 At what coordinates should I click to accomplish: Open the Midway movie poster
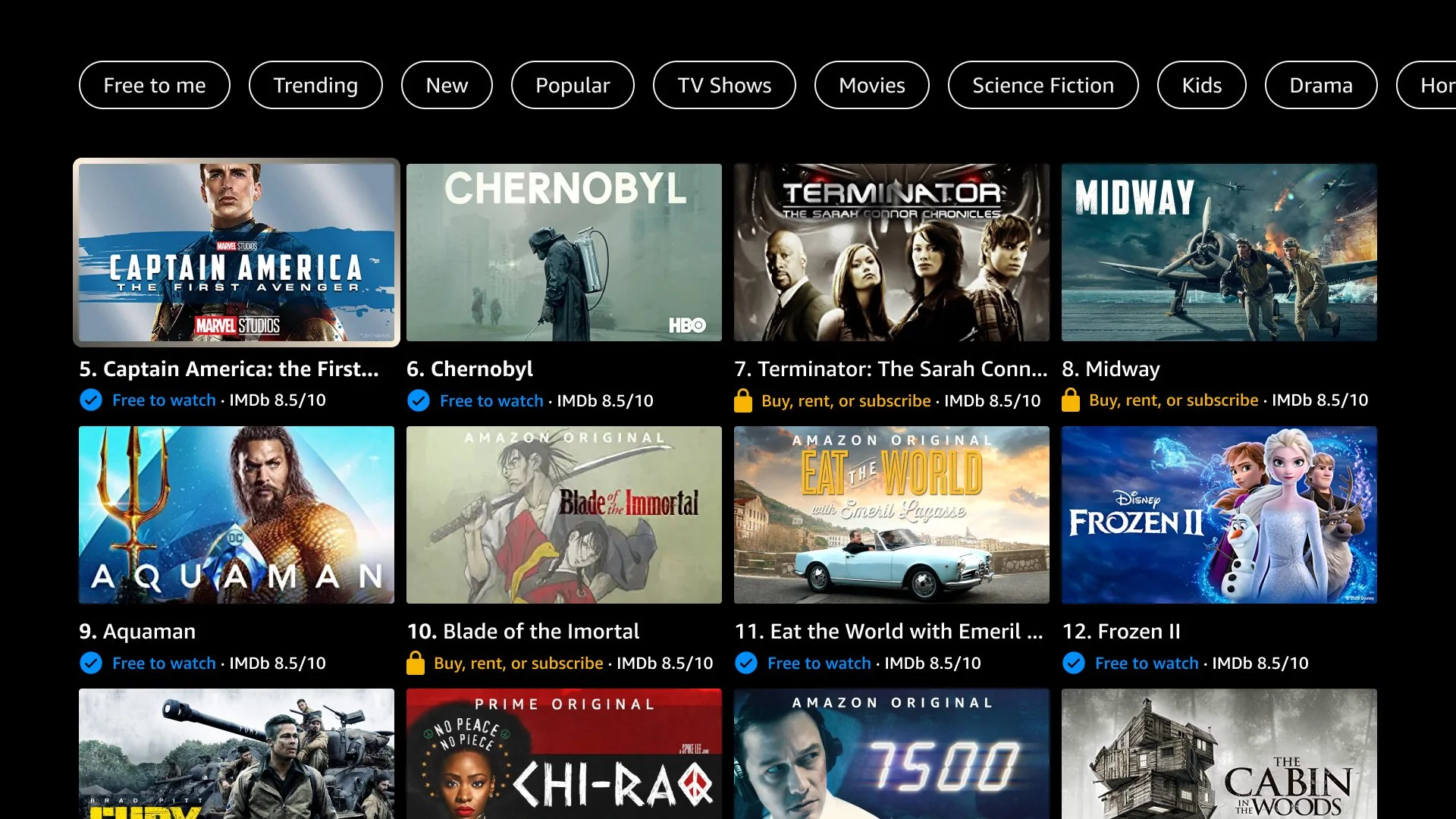pyautogui.click(x=1219, y=253)
